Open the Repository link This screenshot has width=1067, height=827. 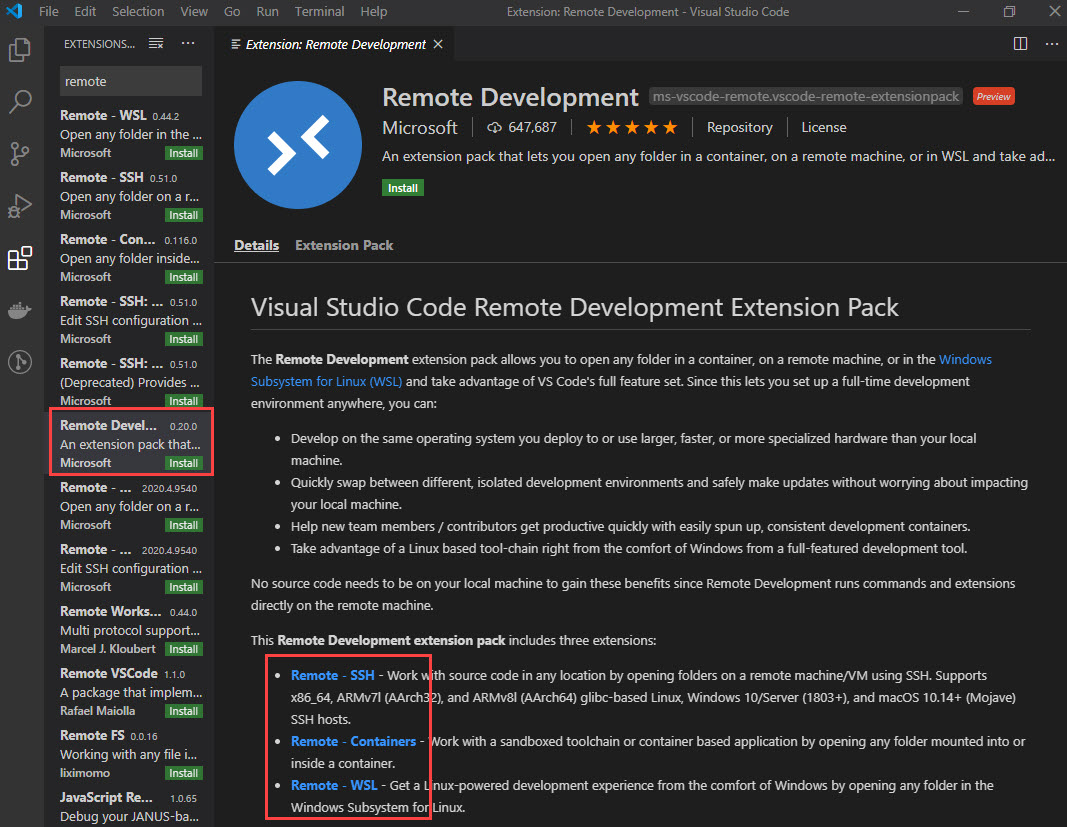pyautogui.click(x=740, y=127)
